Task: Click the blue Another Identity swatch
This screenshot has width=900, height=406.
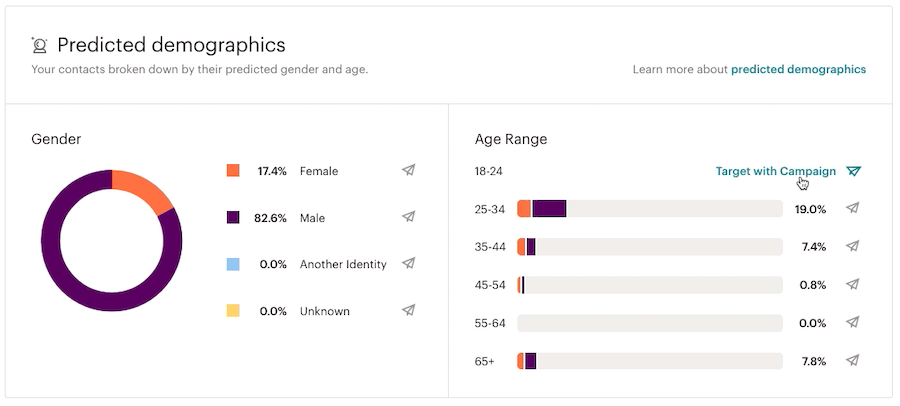Action: pyautogui.click(x=233, y=264)
